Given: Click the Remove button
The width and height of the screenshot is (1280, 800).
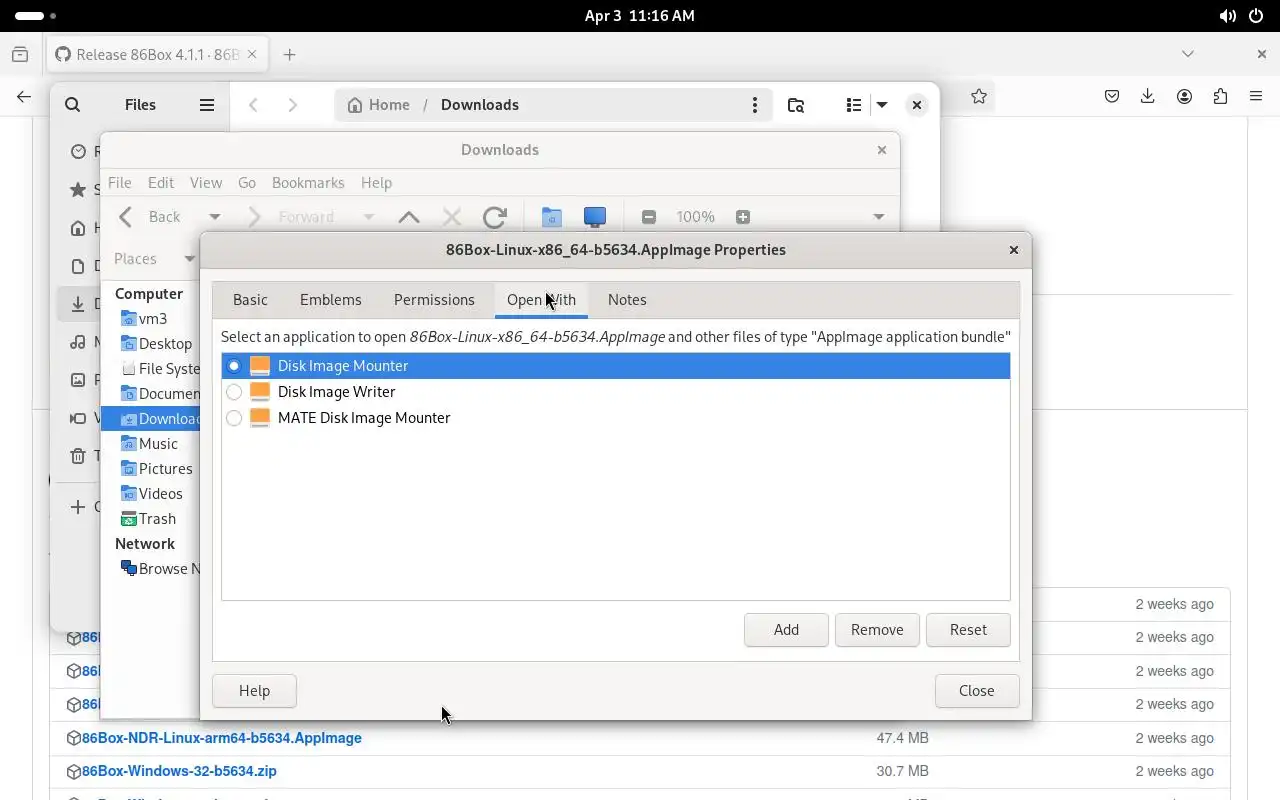Looking at the screenshot, I should click(x=877, y=630).
